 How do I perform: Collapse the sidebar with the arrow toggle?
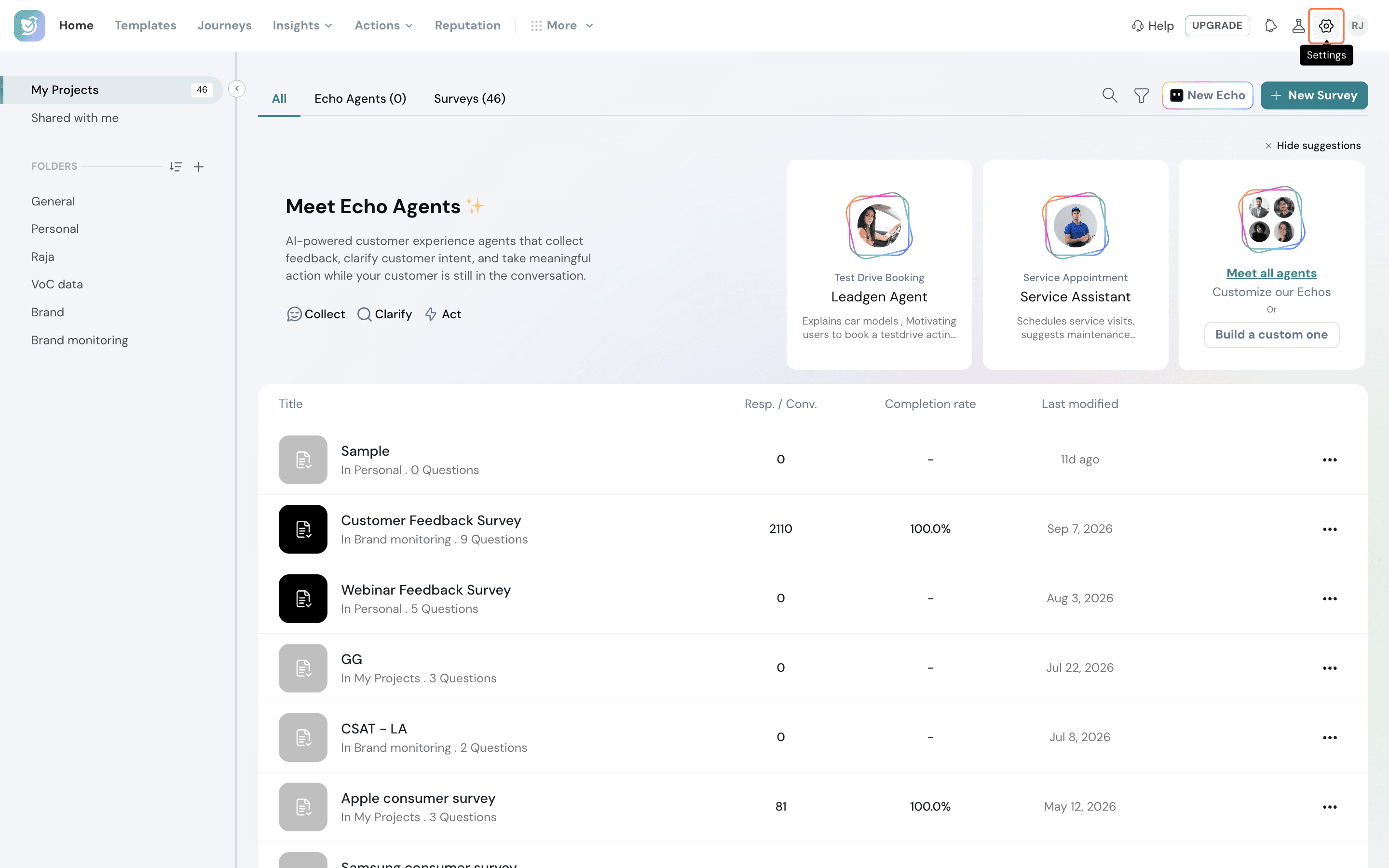[x=236, y=89]
